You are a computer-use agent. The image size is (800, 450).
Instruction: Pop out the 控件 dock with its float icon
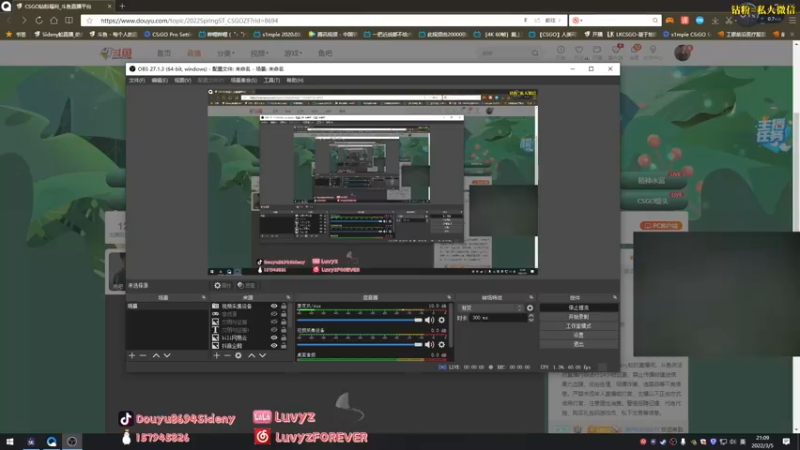pyautogui.click(x=615, y=297)
